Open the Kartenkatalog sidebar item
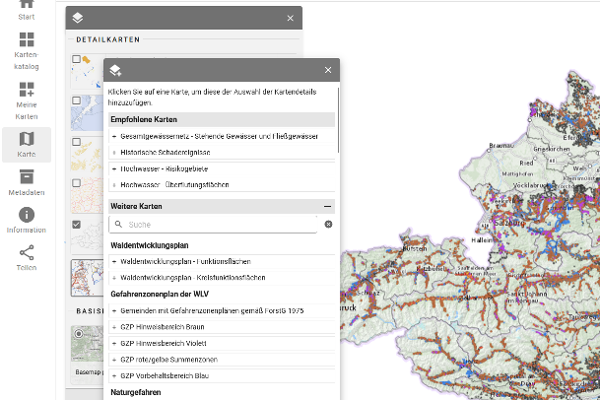Image resolution: width=600 pixels, height=400 pixels. [26, 51]
